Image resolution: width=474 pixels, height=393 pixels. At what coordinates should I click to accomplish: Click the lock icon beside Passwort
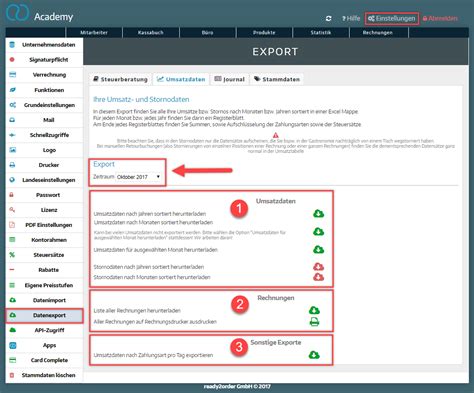[12, 195]
